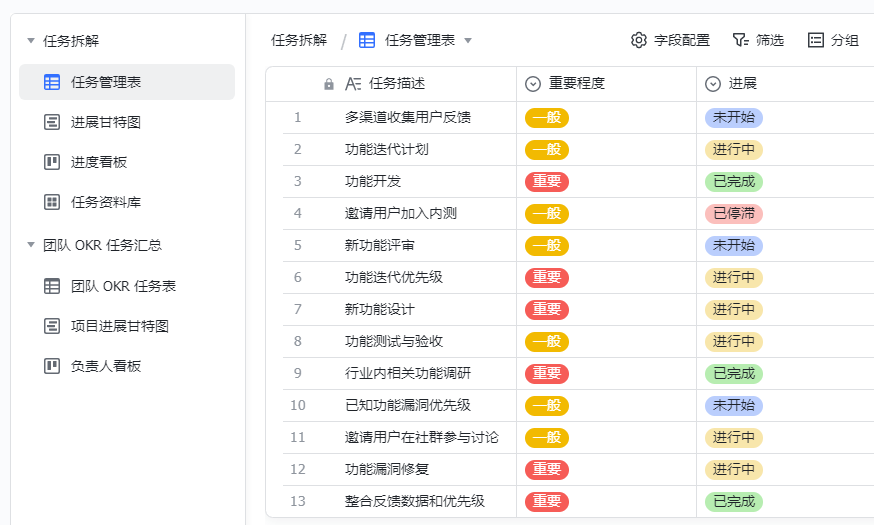Screen dimensions: 874x525
Task: Click 团队 OKR 任务表 grid icon
Action: coord(52,286)
